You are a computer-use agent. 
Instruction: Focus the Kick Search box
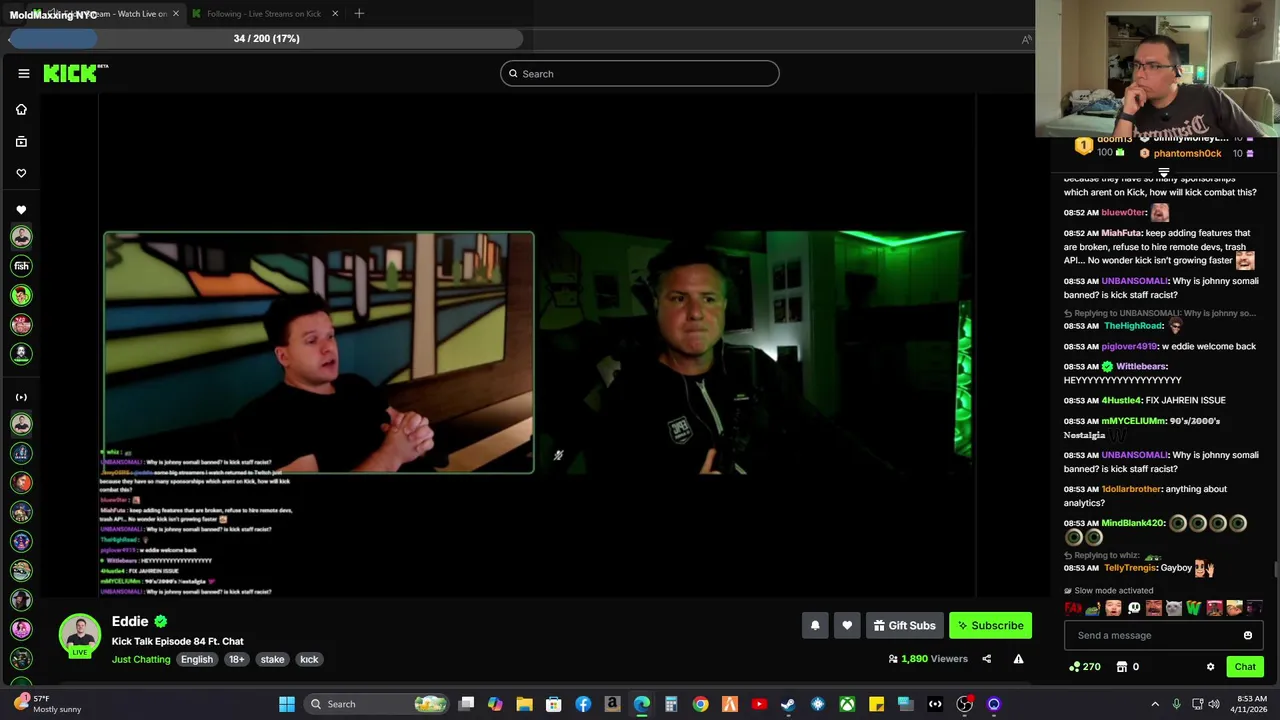click(x=640, y=73)
